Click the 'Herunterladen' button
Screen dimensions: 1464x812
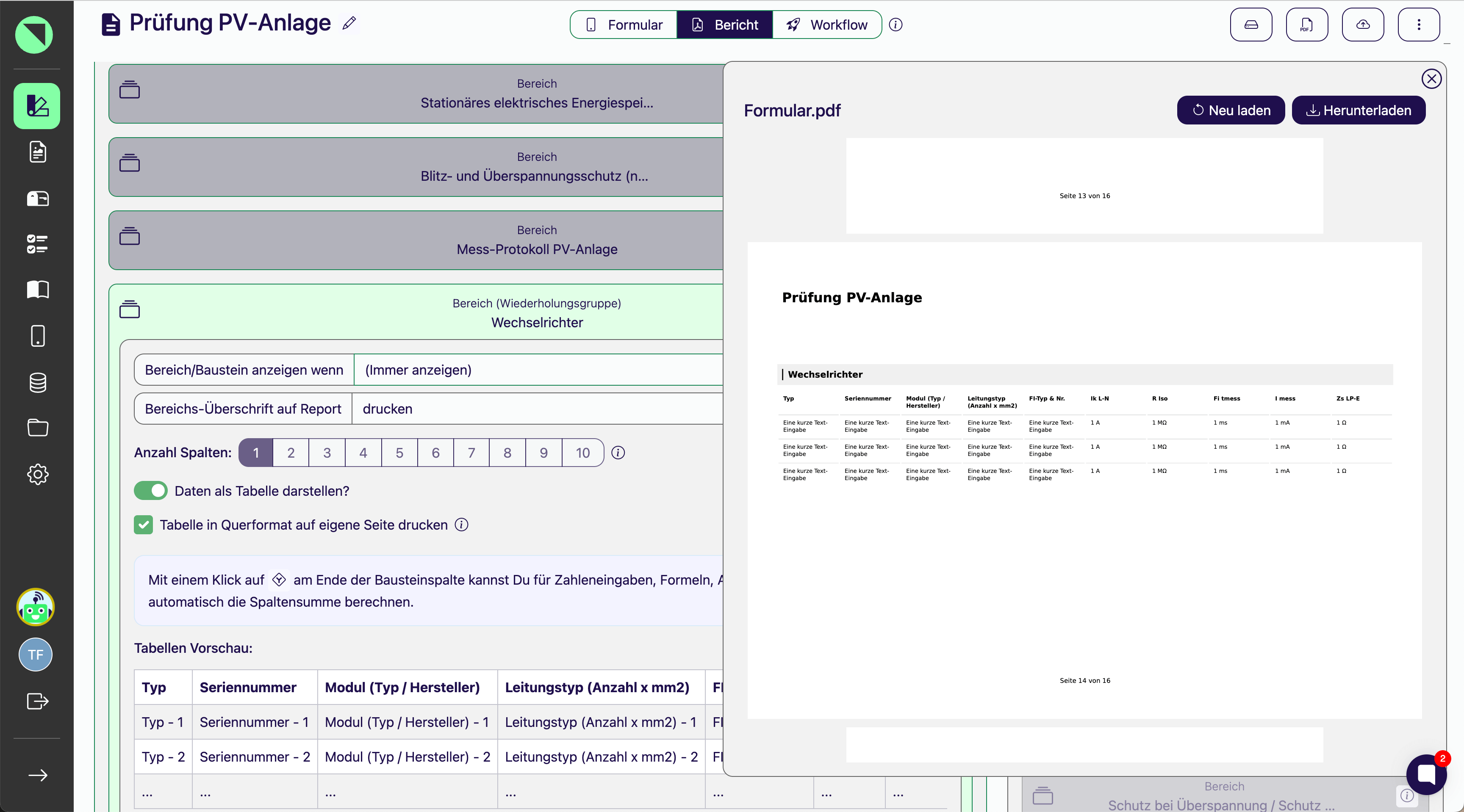(x=1358, y=110)
